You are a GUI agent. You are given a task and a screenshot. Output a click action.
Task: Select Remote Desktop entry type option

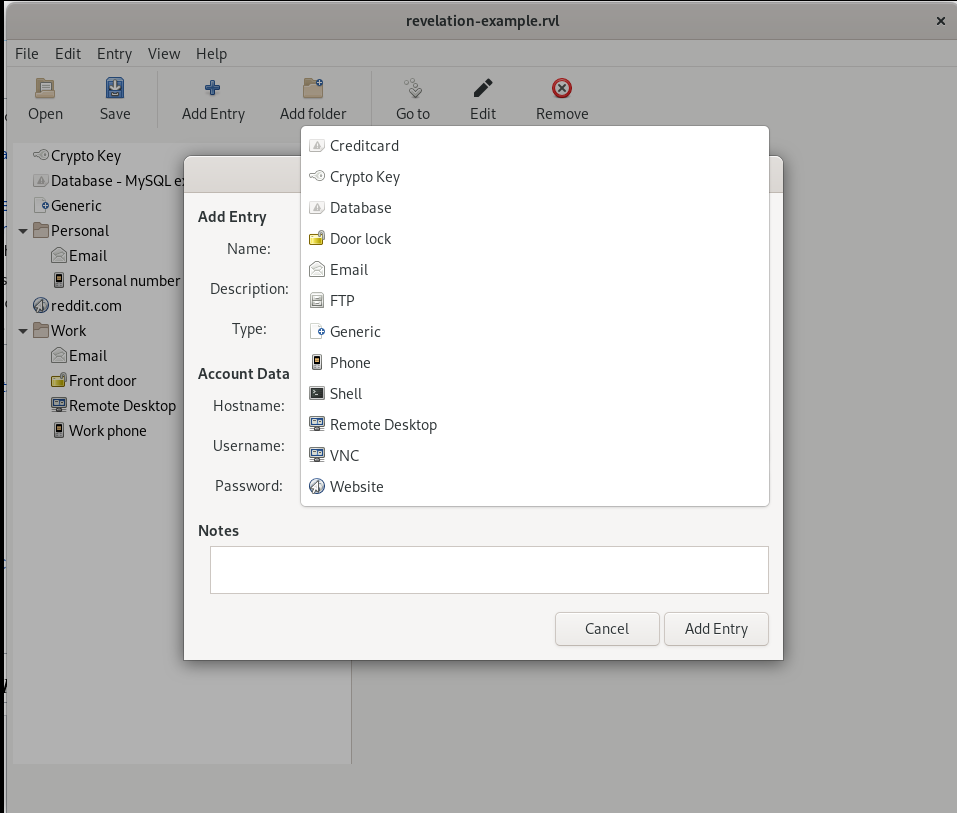[383, 425]
